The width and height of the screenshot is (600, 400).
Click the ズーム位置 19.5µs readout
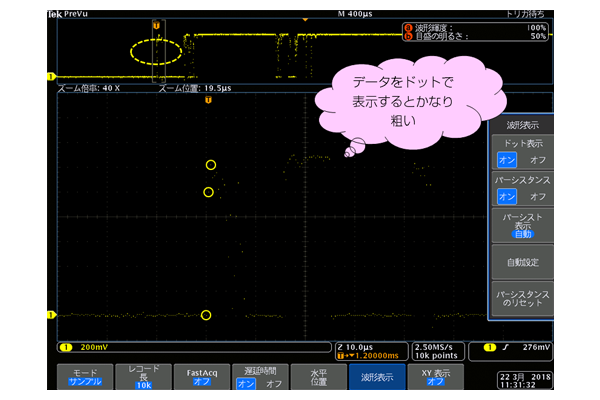pos(195,88)
